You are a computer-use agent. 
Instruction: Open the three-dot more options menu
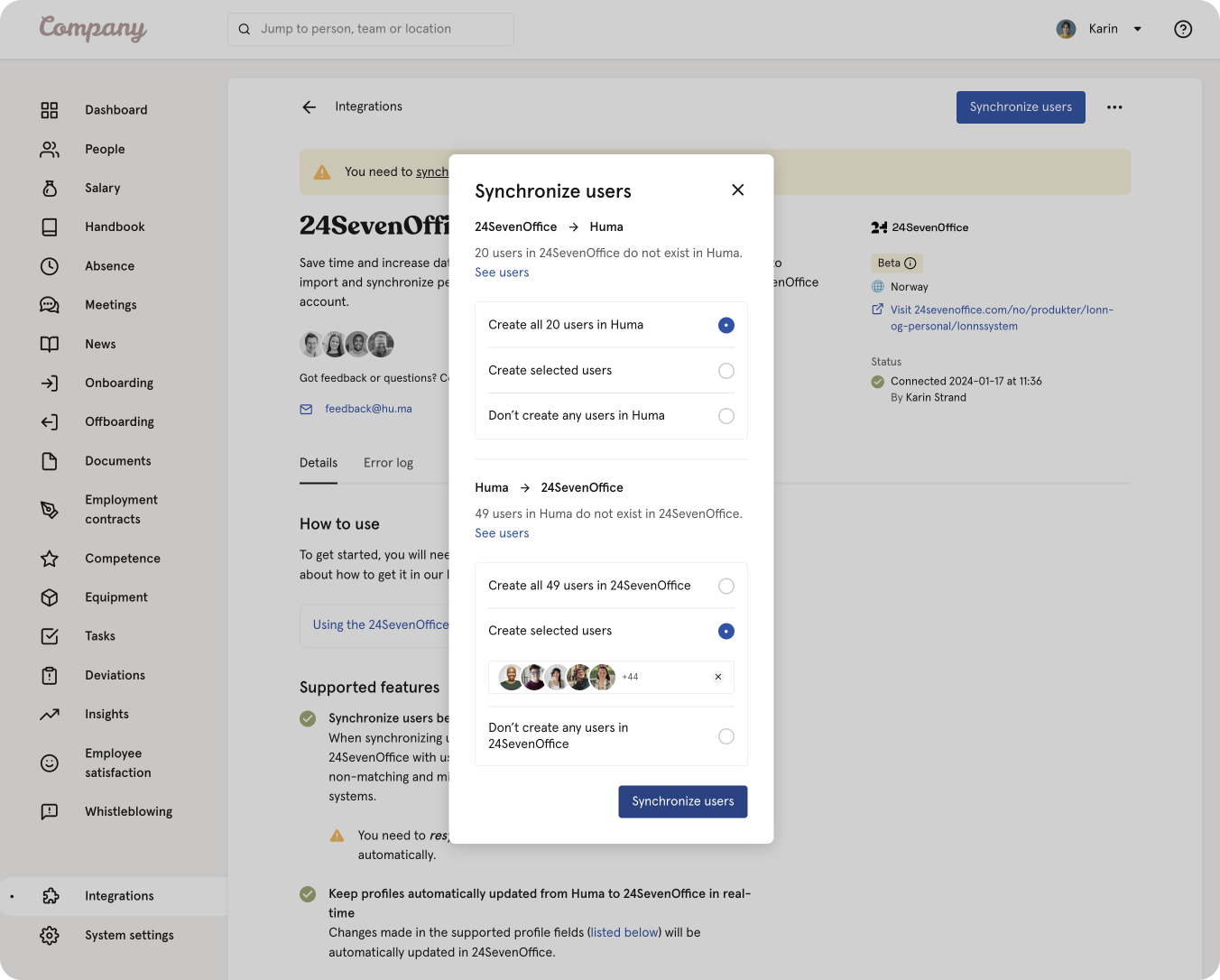point(1114,107)
